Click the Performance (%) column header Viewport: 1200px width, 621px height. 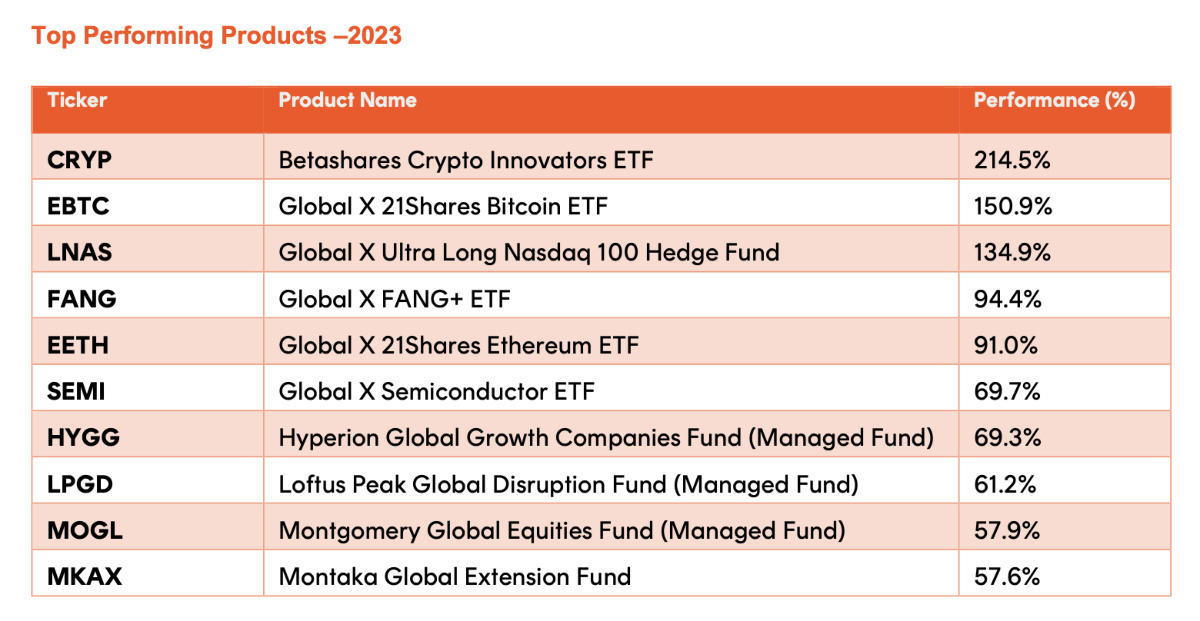(1054, 100)
